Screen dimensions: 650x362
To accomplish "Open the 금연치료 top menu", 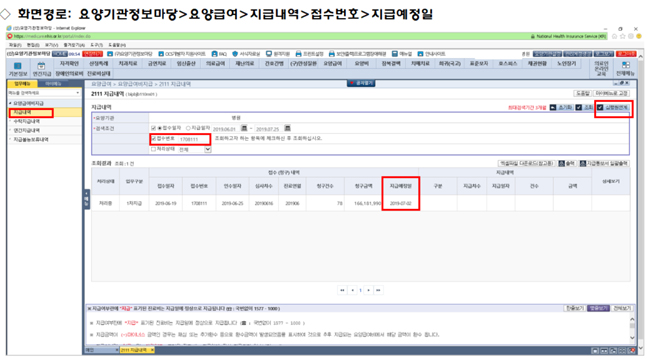I will [157, 63].
